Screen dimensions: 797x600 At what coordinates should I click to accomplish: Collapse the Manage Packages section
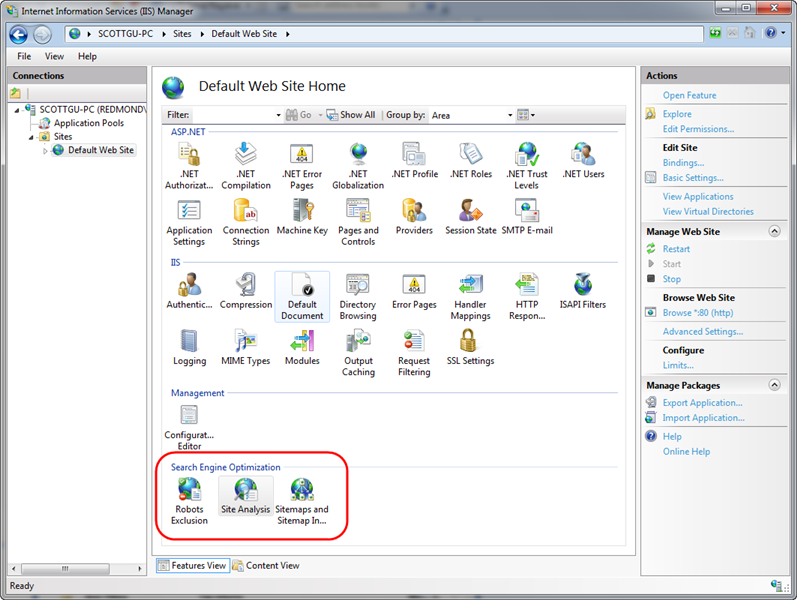(x=774, y=385)
